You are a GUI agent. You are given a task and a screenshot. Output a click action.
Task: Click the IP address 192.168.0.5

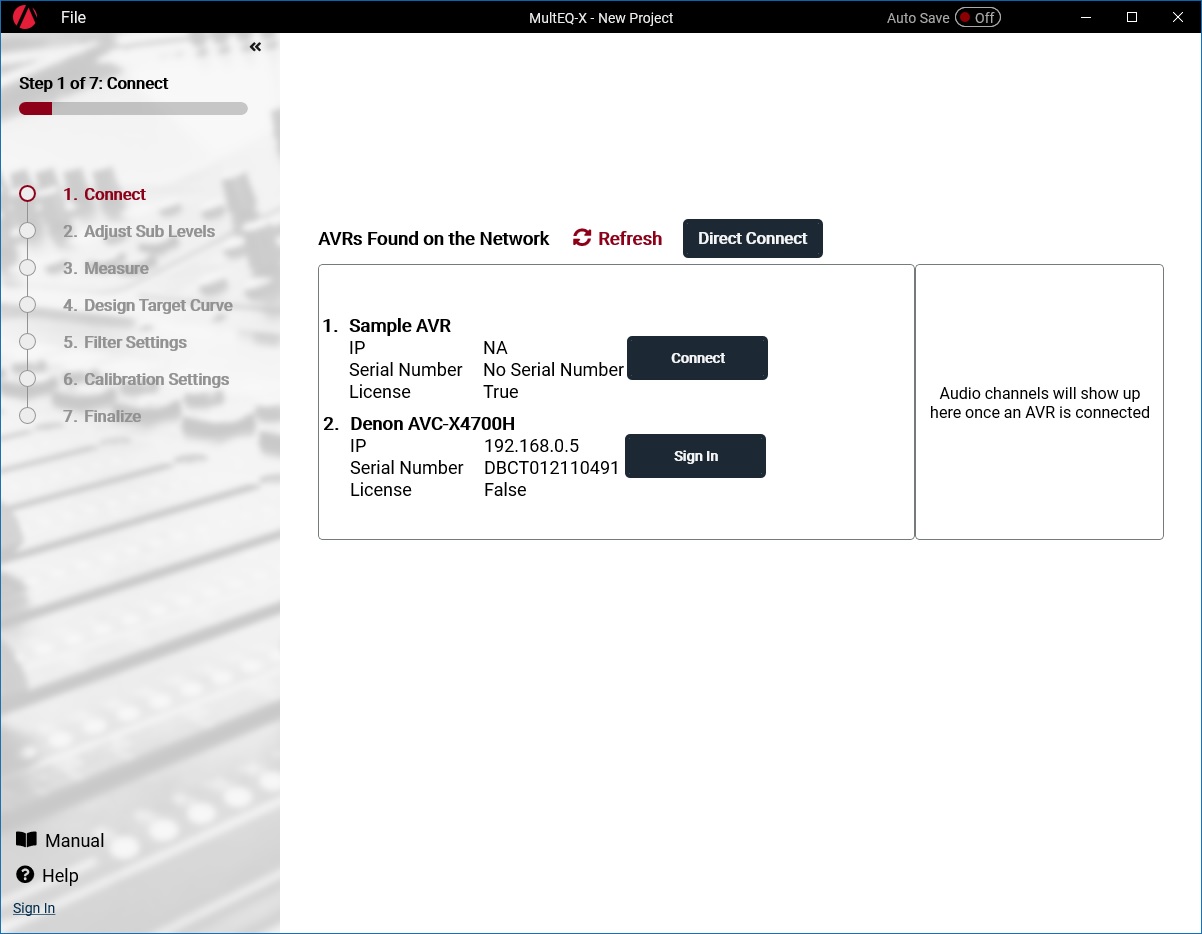coord(531,446)
